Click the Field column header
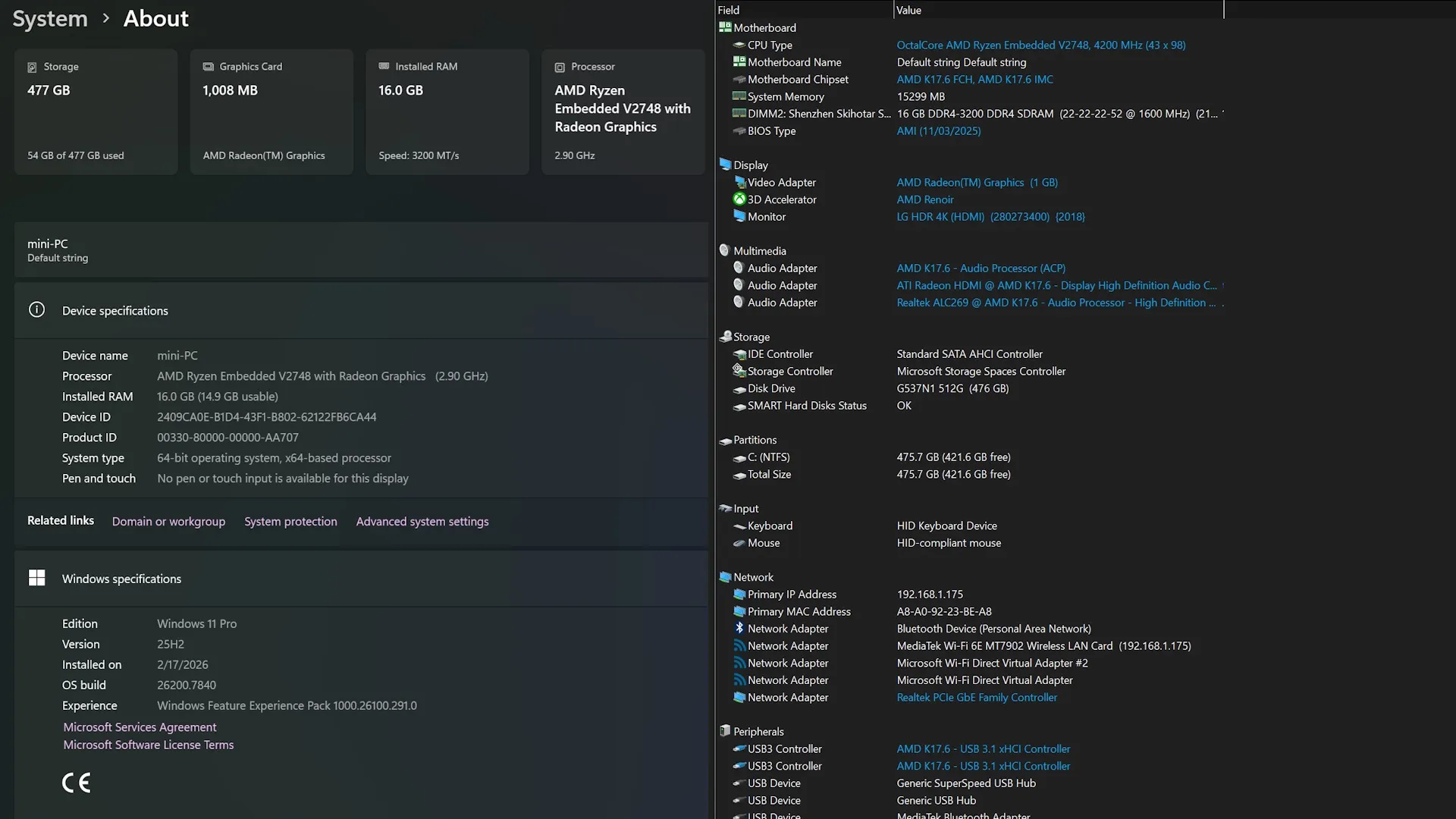This screenshot has height=819, width=1456. click(804, 10)
